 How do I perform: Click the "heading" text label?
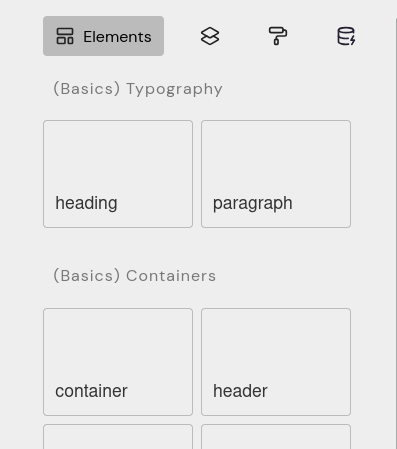[x=86, y=203]
